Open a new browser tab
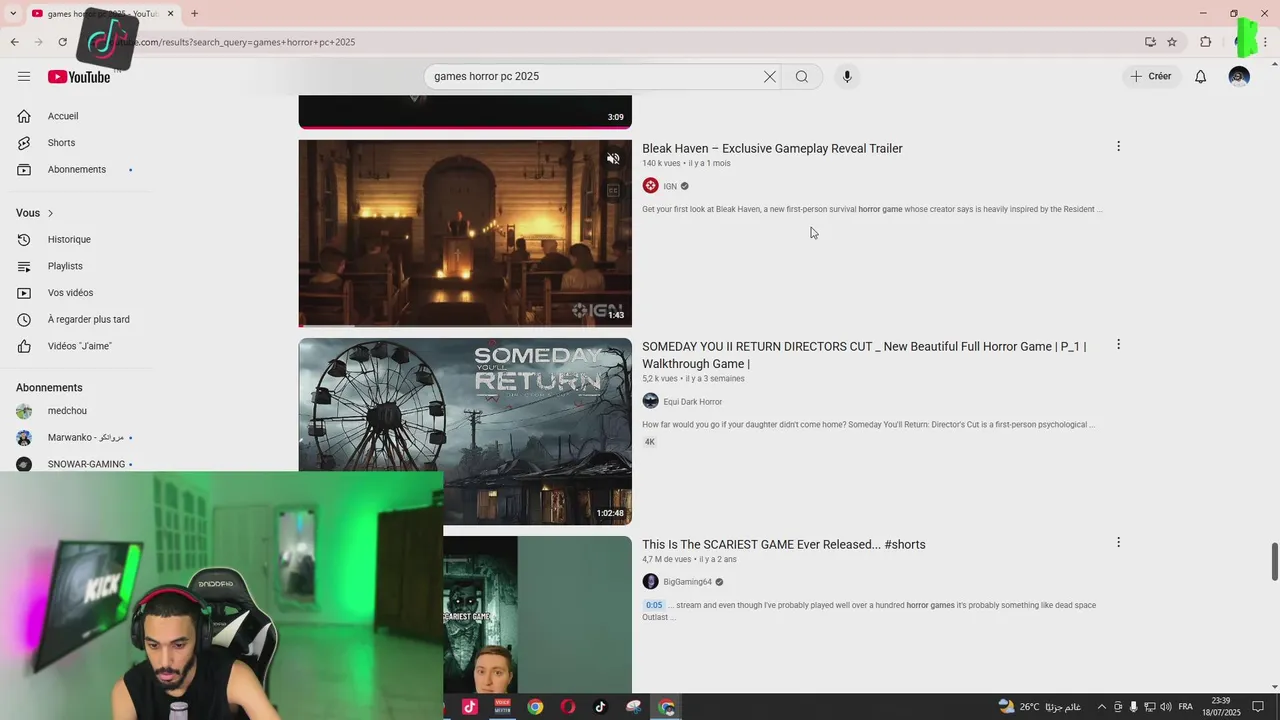 [194, 13]
